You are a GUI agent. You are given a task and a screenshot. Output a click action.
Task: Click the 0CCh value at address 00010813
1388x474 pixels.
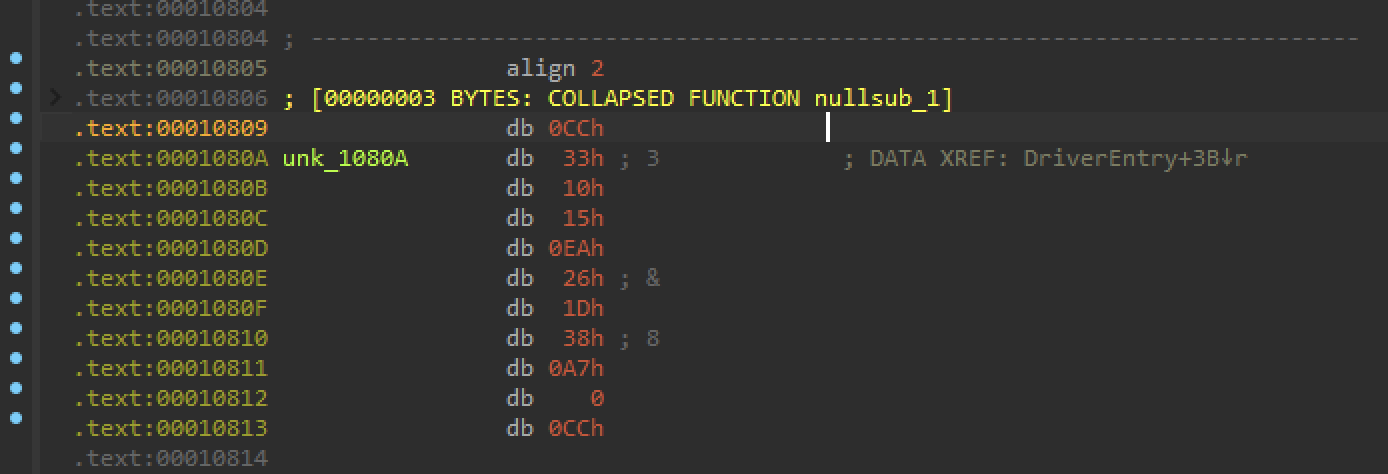(576, 428)
